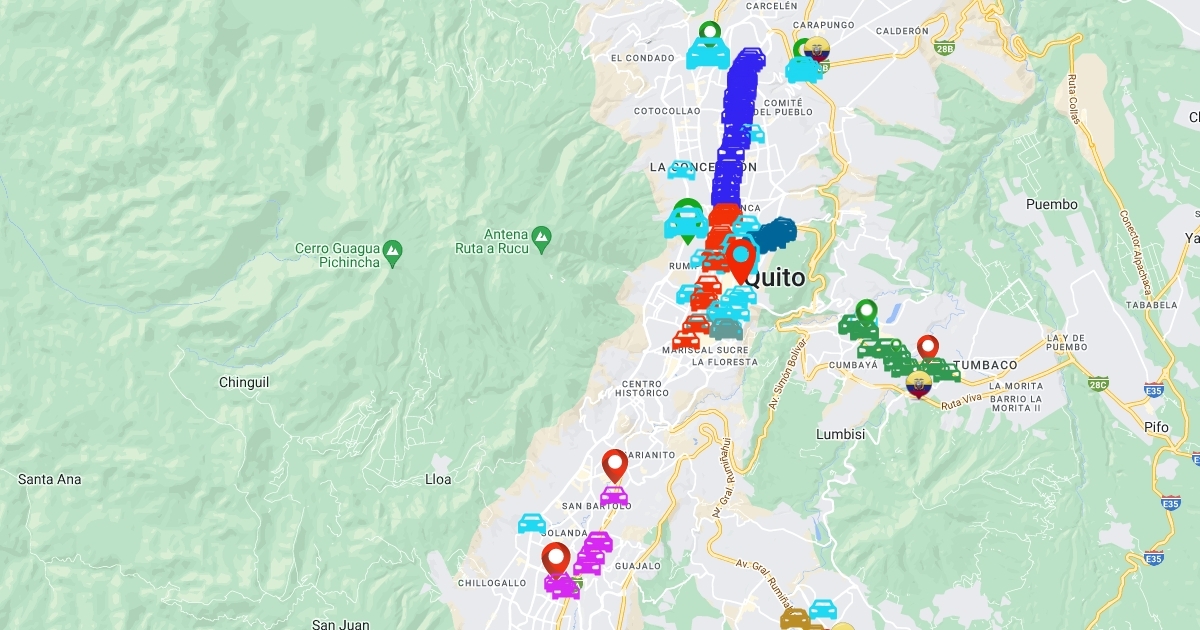
Task: Select the gray-teal car marker above Mariscal Sucre
Action: 727,330
